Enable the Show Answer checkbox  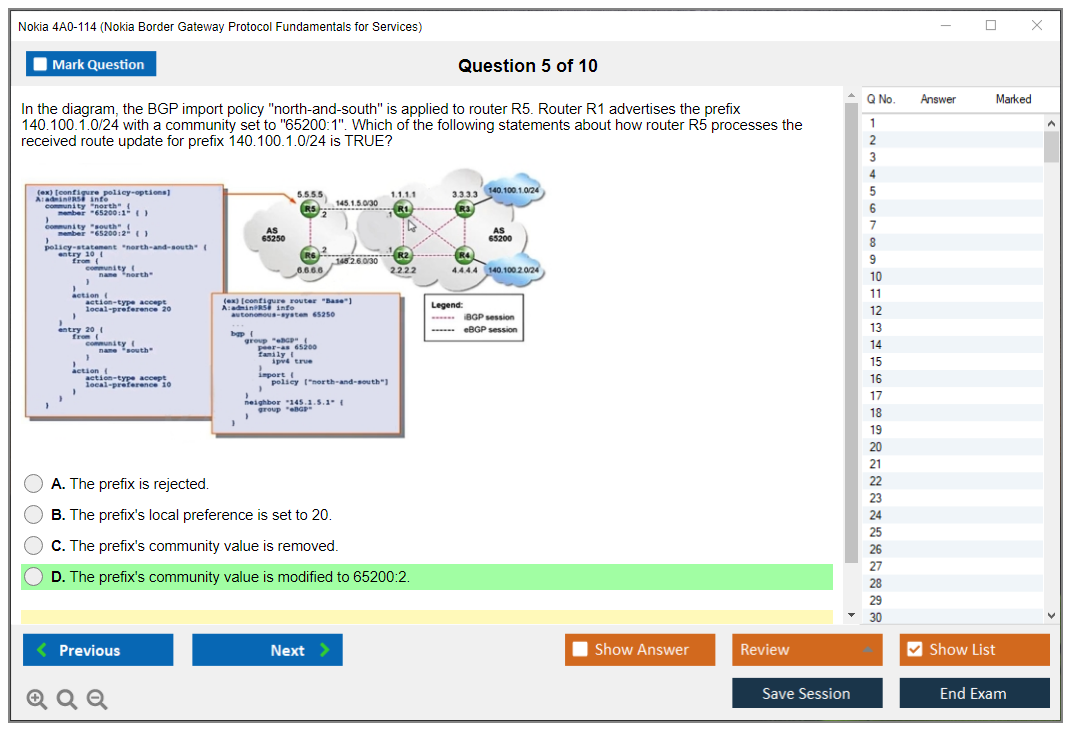[x=581, y=650]
